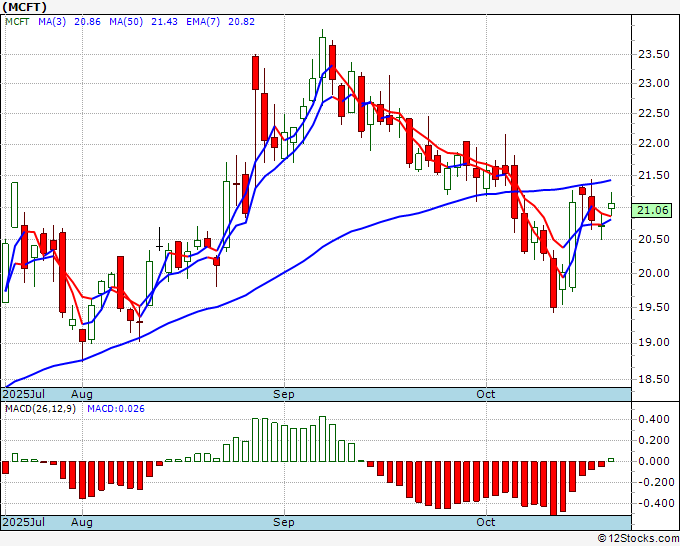Click the MCFT legend label
This screenshot has width=680, height=546.
(17, 22)
